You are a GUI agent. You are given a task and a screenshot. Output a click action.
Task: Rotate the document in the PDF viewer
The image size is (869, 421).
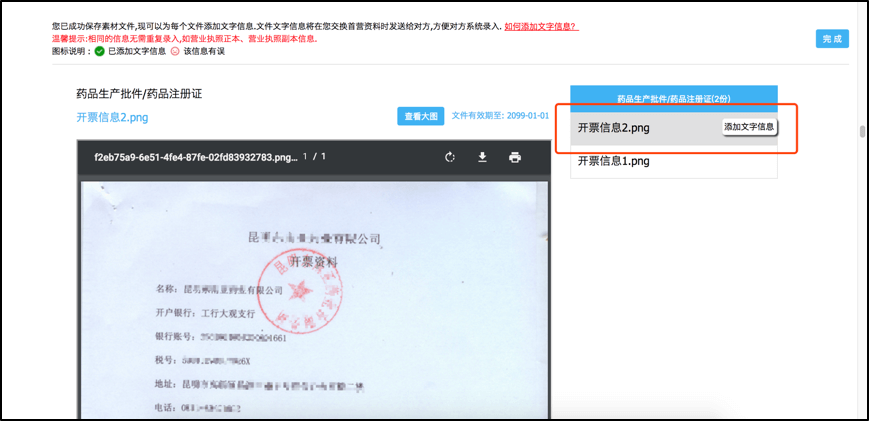coord(450,157)
